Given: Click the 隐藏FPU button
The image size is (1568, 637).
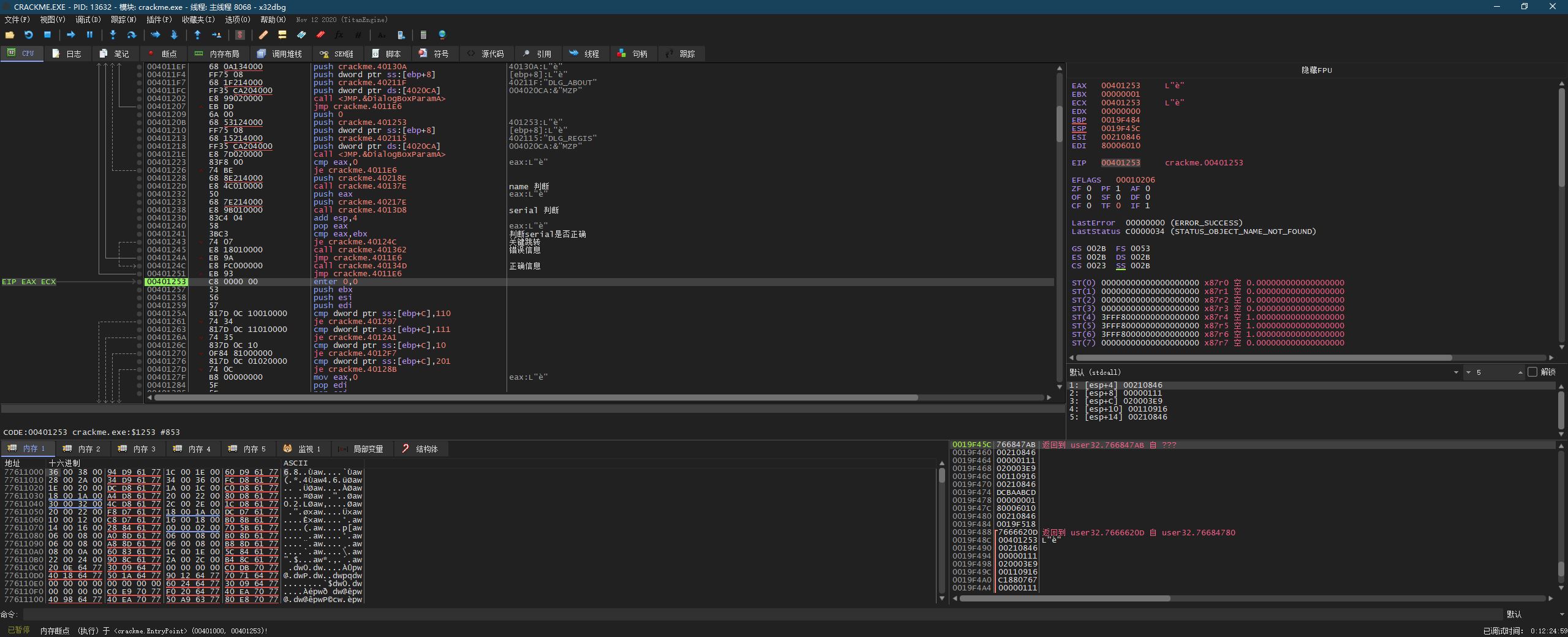Looking at the screenshot, I should tap(1316, 70).
